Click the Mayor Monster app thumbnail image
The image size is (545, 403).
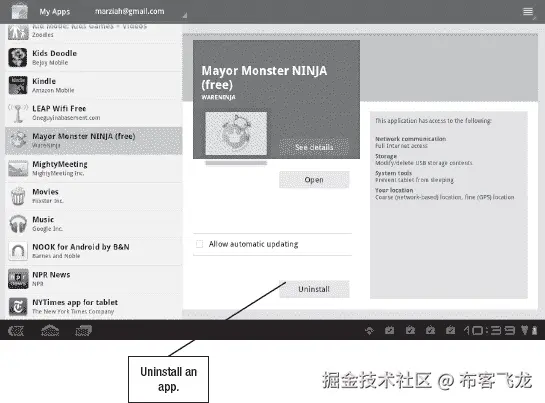coord(236,134)
